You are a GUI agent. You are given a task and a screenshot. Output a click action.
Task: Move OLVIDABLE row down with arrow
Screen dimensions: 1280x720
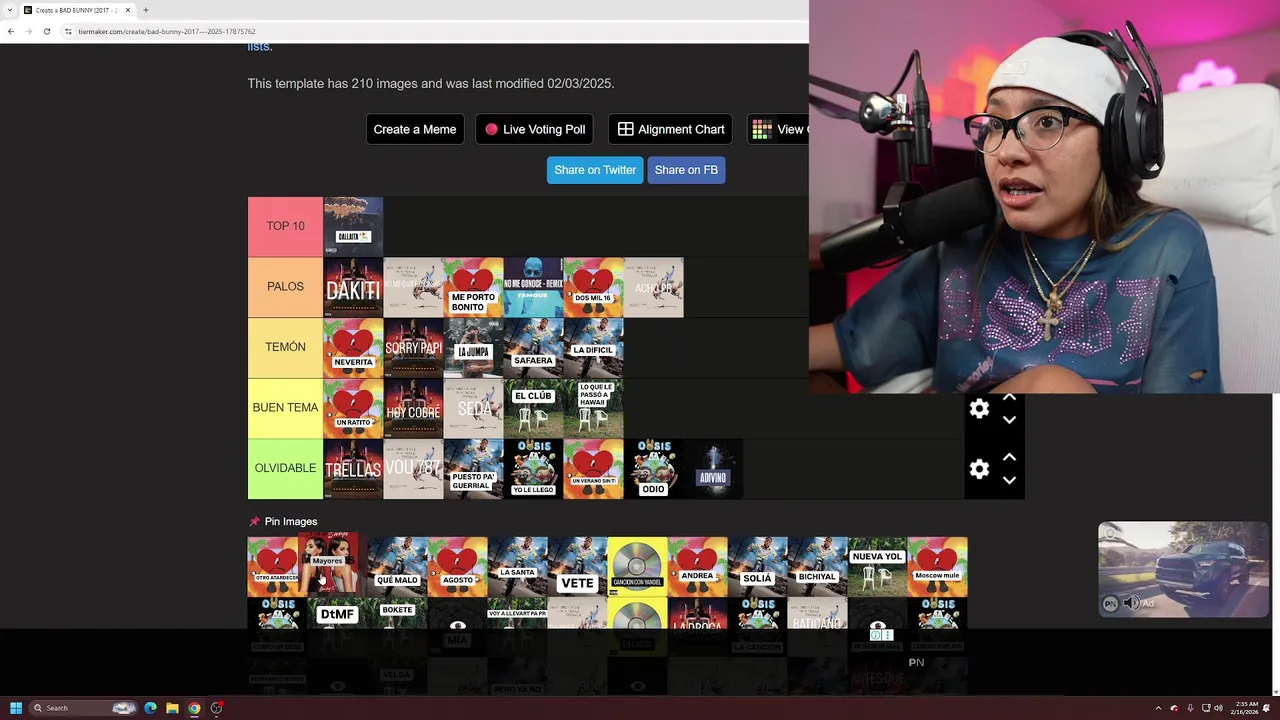pos(1009,480)
